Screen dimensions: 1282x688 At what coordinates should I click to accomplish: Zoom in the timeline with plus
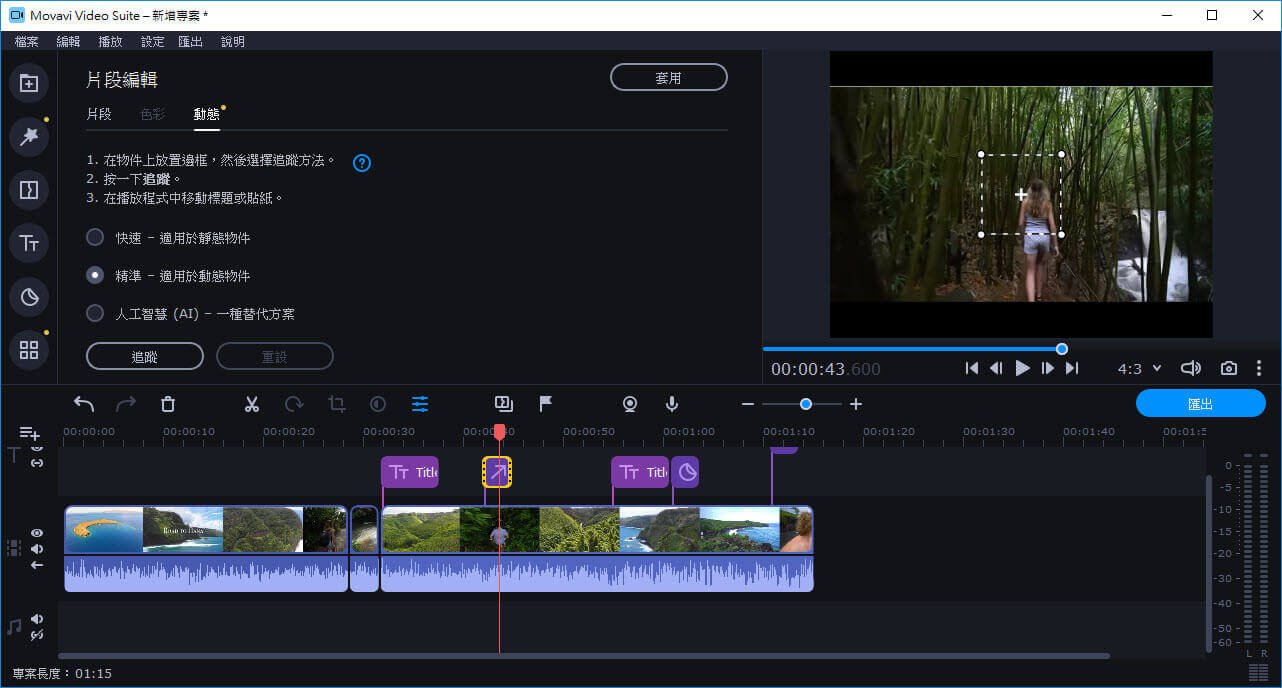pyautogui.click(x=856, y=404)
